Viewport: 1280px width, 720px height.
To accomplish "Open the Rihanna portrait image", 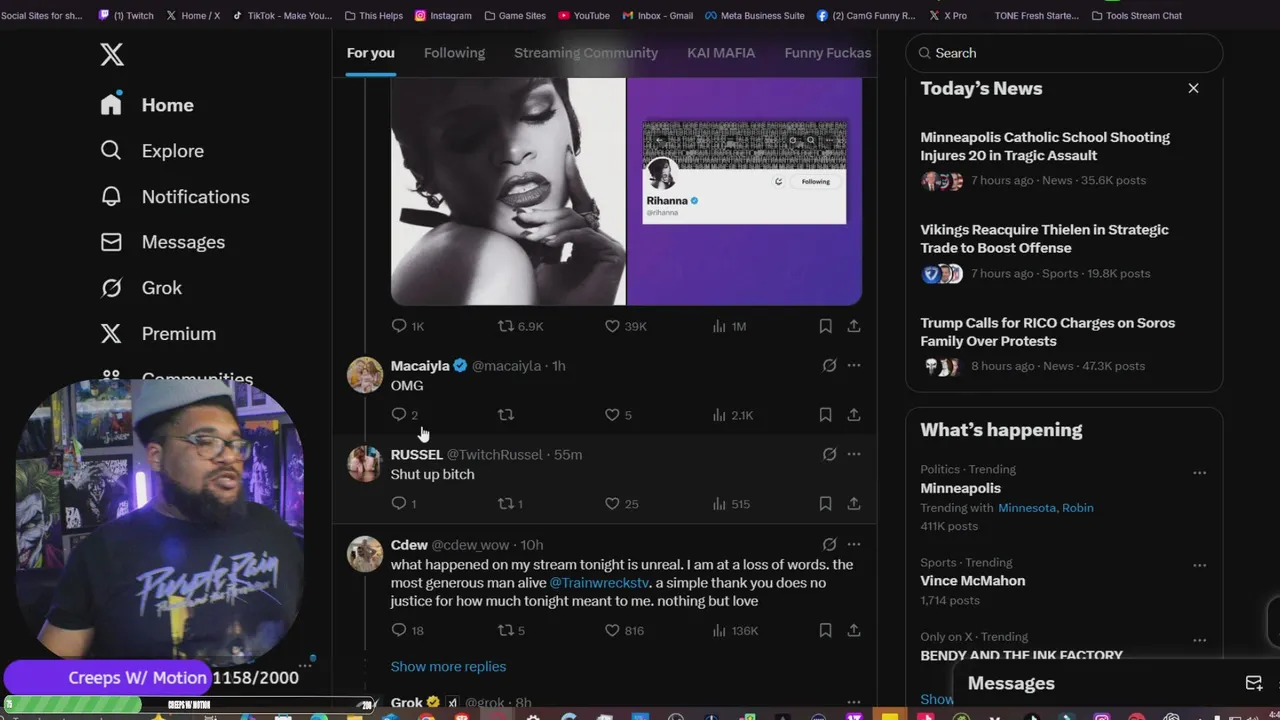I will 508,191.
